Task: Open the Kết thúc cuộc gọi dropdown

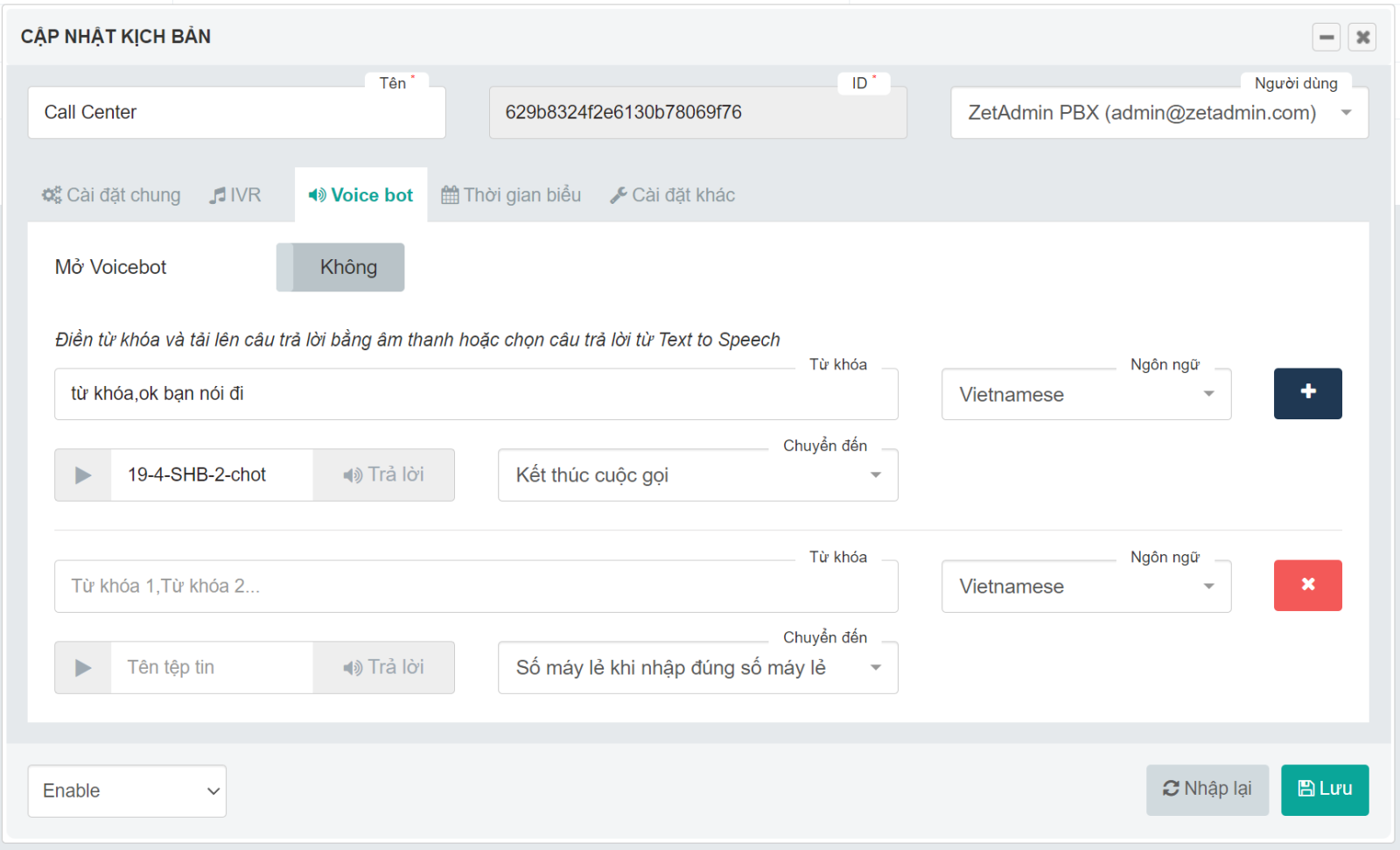Action: click(697, 475)
